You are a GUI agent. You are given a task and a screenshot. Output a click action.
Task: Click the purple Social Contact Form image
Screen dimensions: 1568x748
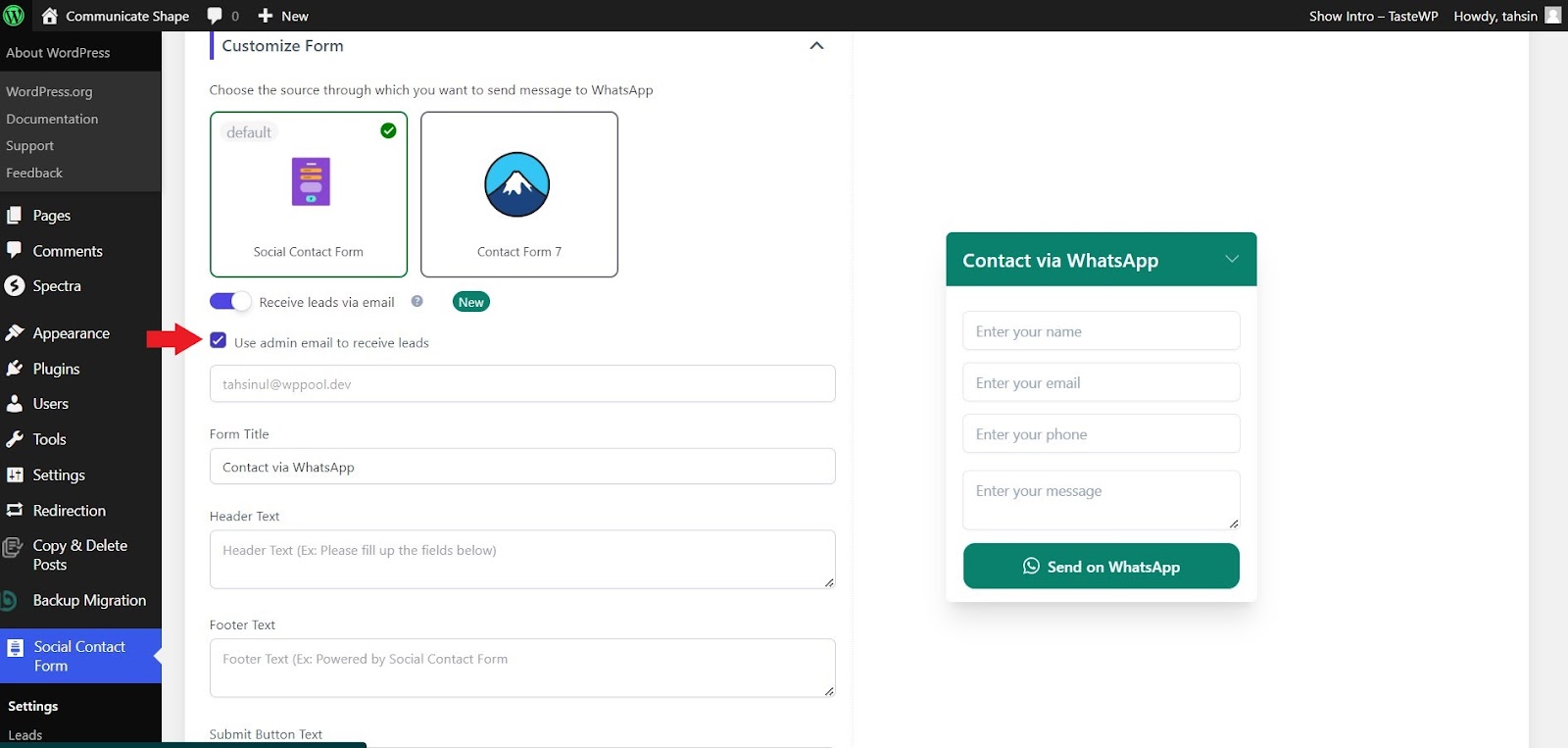(311, 181)
